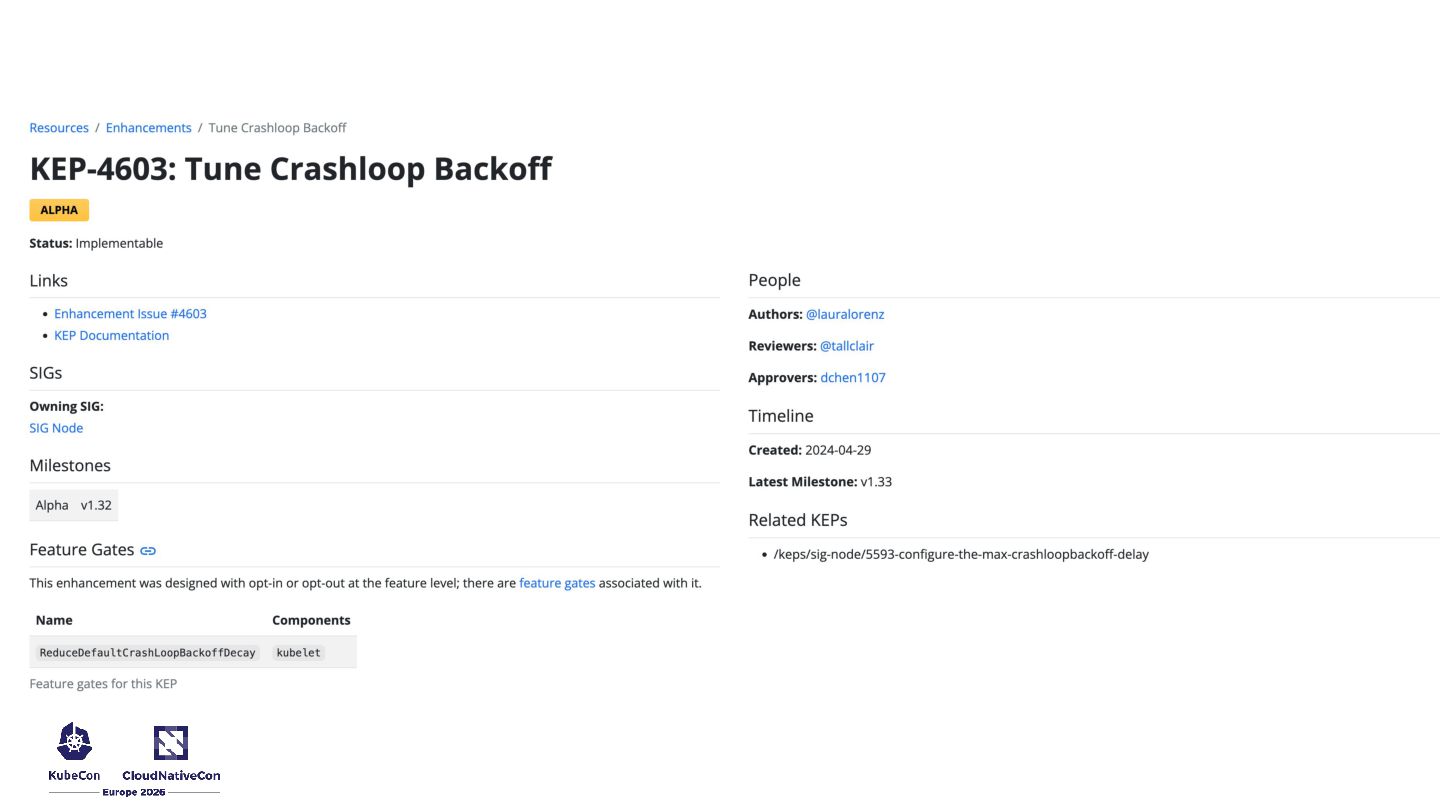Click the Name column header

(x=54, y=620)
